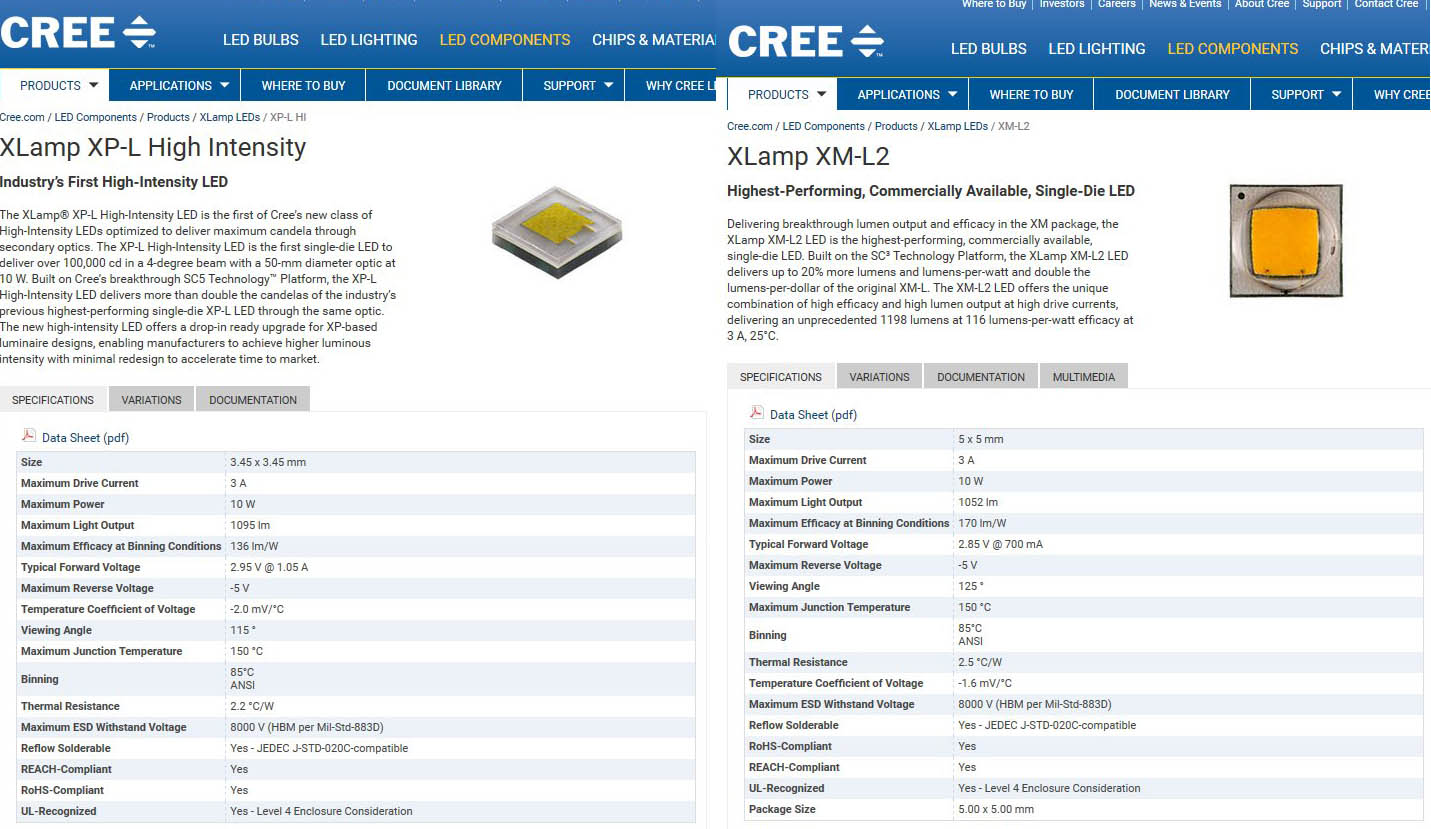The width and height of the screenshot is (1431, 829).
Task: Open Data Sheet (pdf) link on XM-L2 page
Action: 813,415
